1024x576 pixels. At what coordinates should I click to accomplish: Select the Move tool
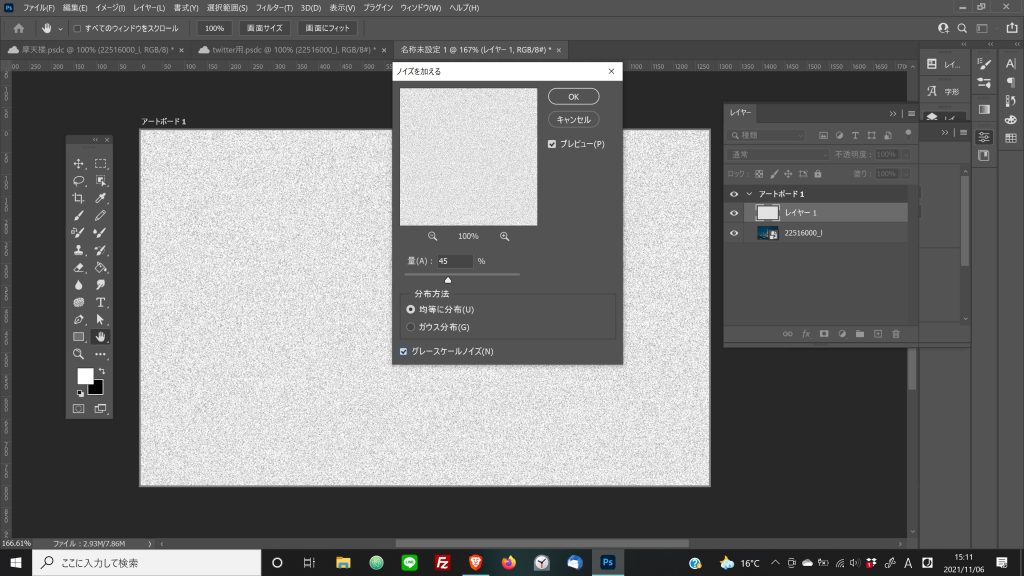tap(78, 162)
